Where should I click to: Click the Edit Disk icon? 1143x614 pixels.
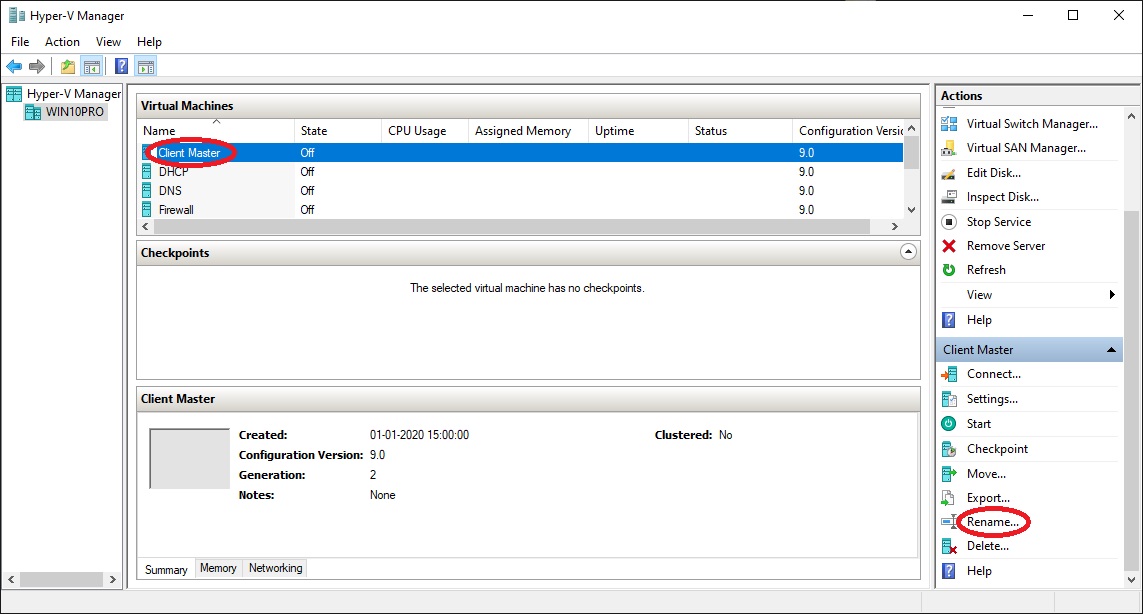(949, 173)
